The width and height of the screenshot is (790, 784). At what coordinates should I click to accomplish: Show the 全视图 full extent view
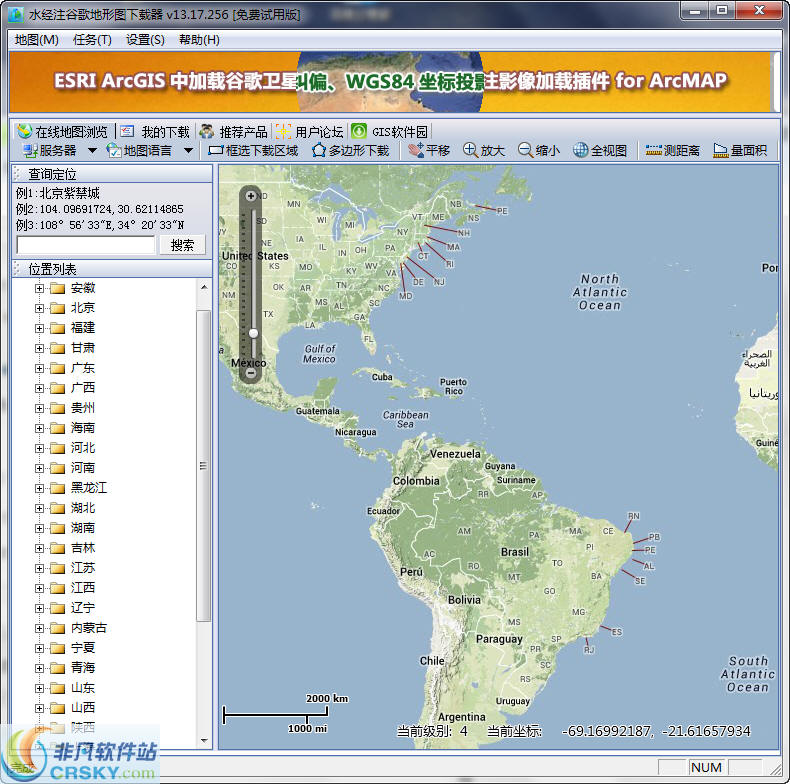point(600,150)
